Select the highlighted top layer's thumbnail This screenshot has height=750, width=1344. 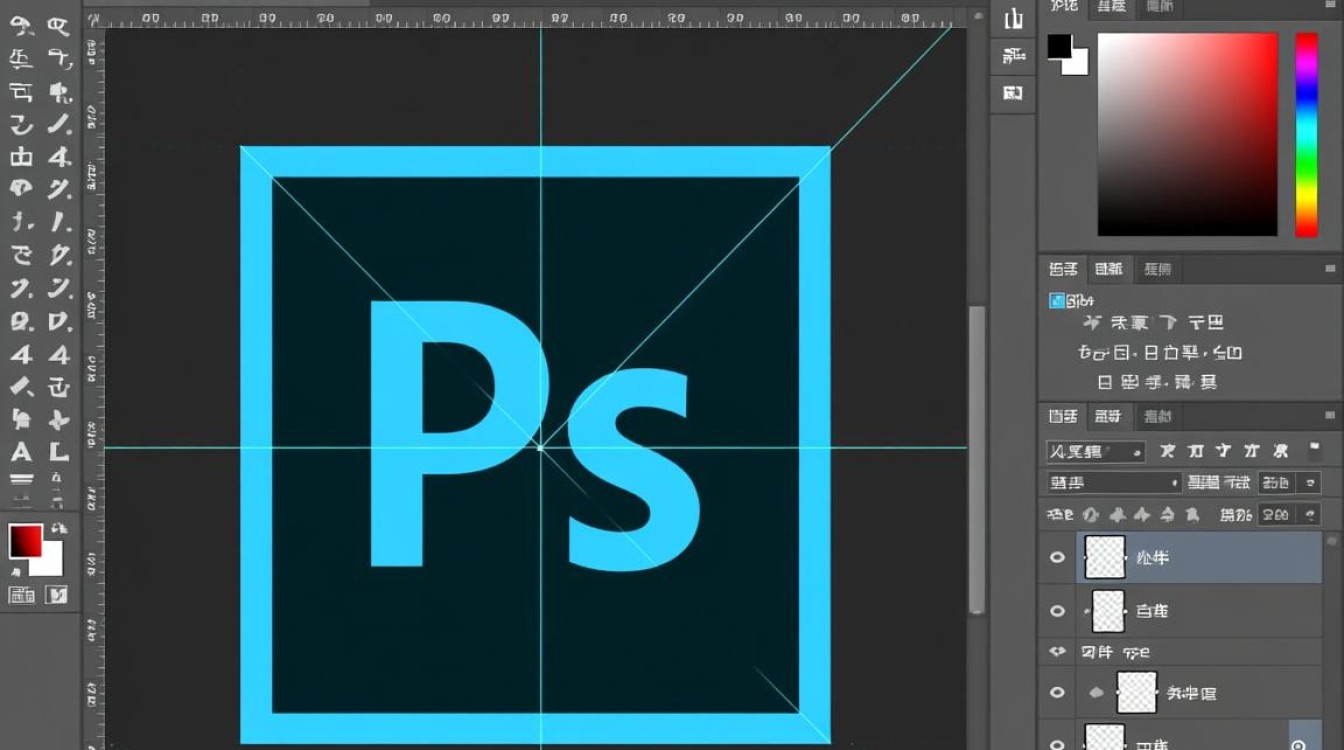pos(1106,557)
